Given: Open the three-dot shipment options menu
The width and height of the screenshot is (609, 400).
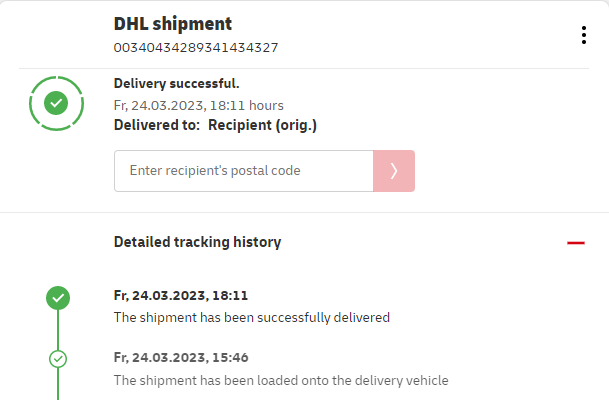Looking at the screenshot, I should 584,35.
